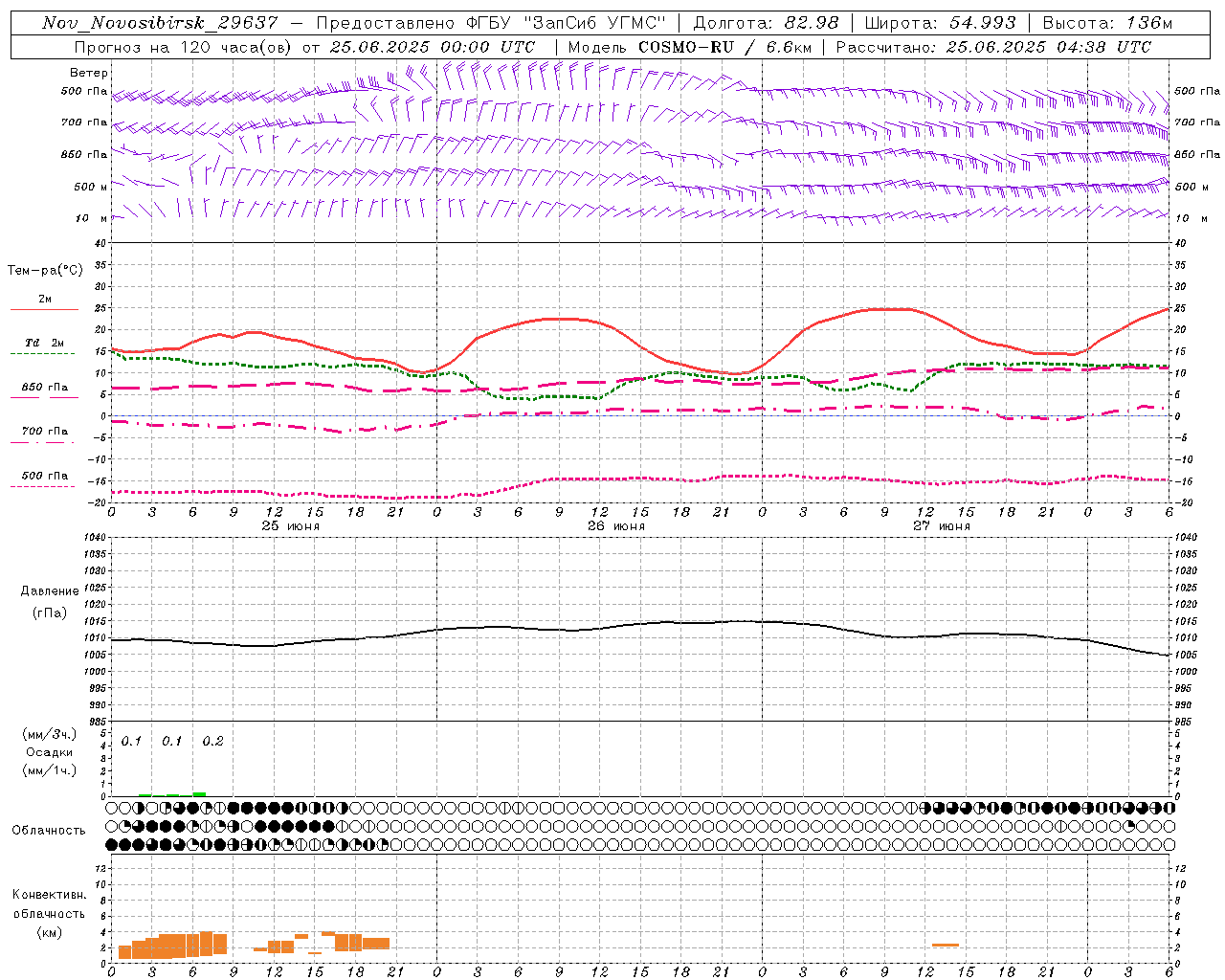This screenshot has height=980, width=1225.
Task: Click the 'Td 2м' dew point legend label
Action: click(x=45, y=343)
